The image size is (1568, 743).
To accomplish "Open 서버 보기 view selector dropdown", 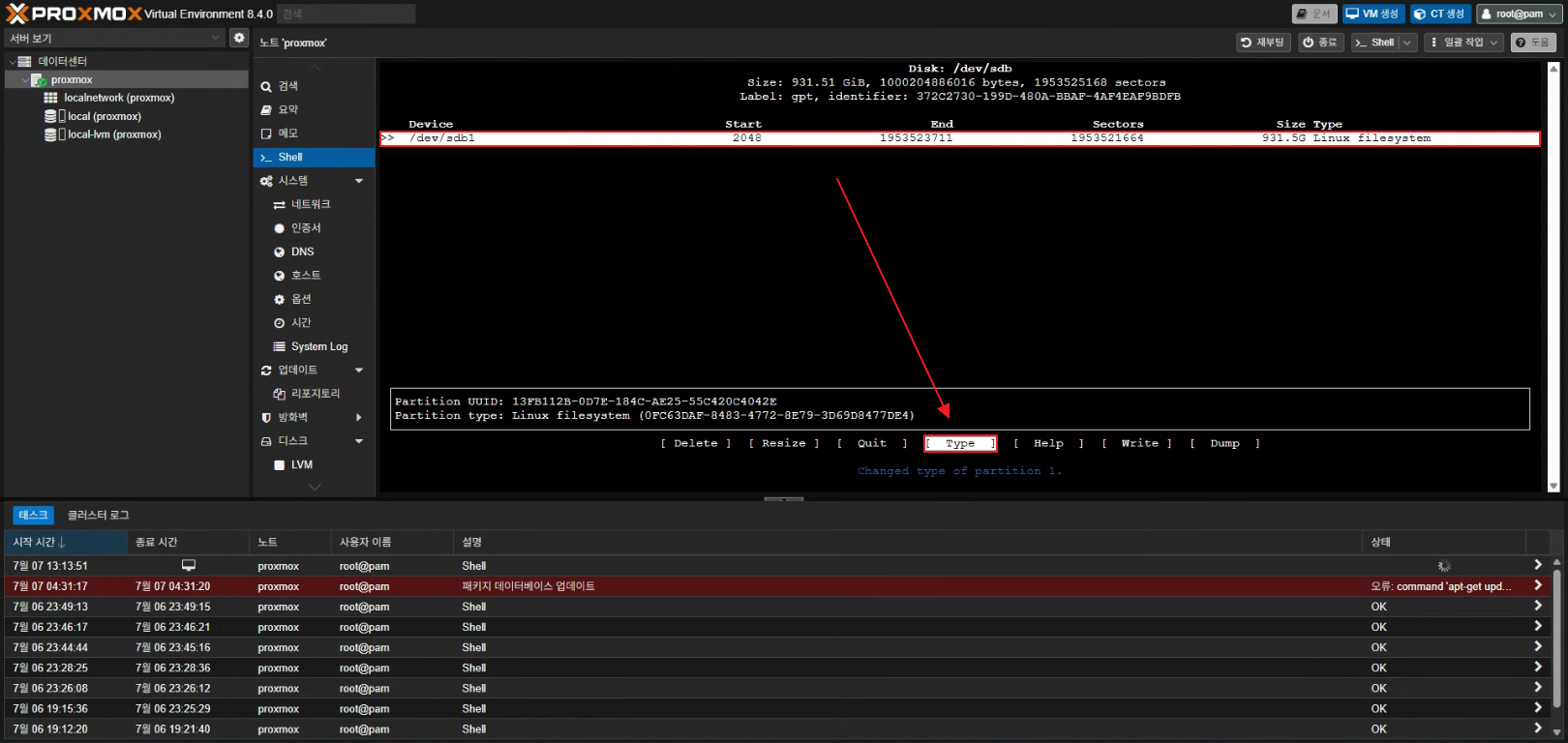I will (x=115, y=38).
